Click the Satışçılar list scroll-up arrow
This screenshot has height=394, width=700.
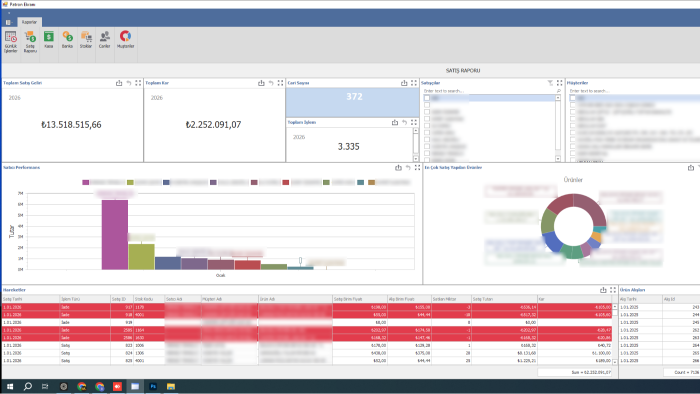558,98
